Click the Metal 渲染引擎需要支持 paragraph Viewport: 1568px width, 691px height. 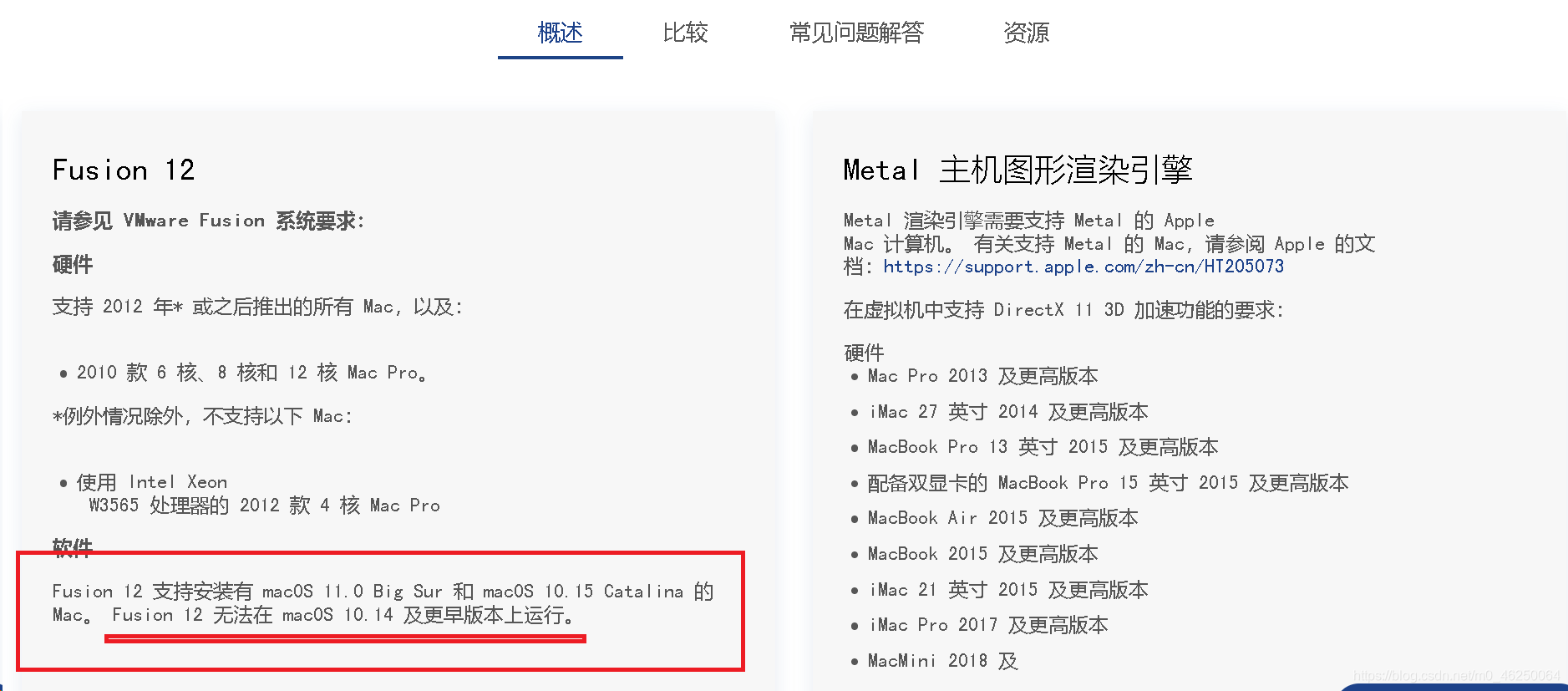pyautogui.click(x=1109, y=243)
